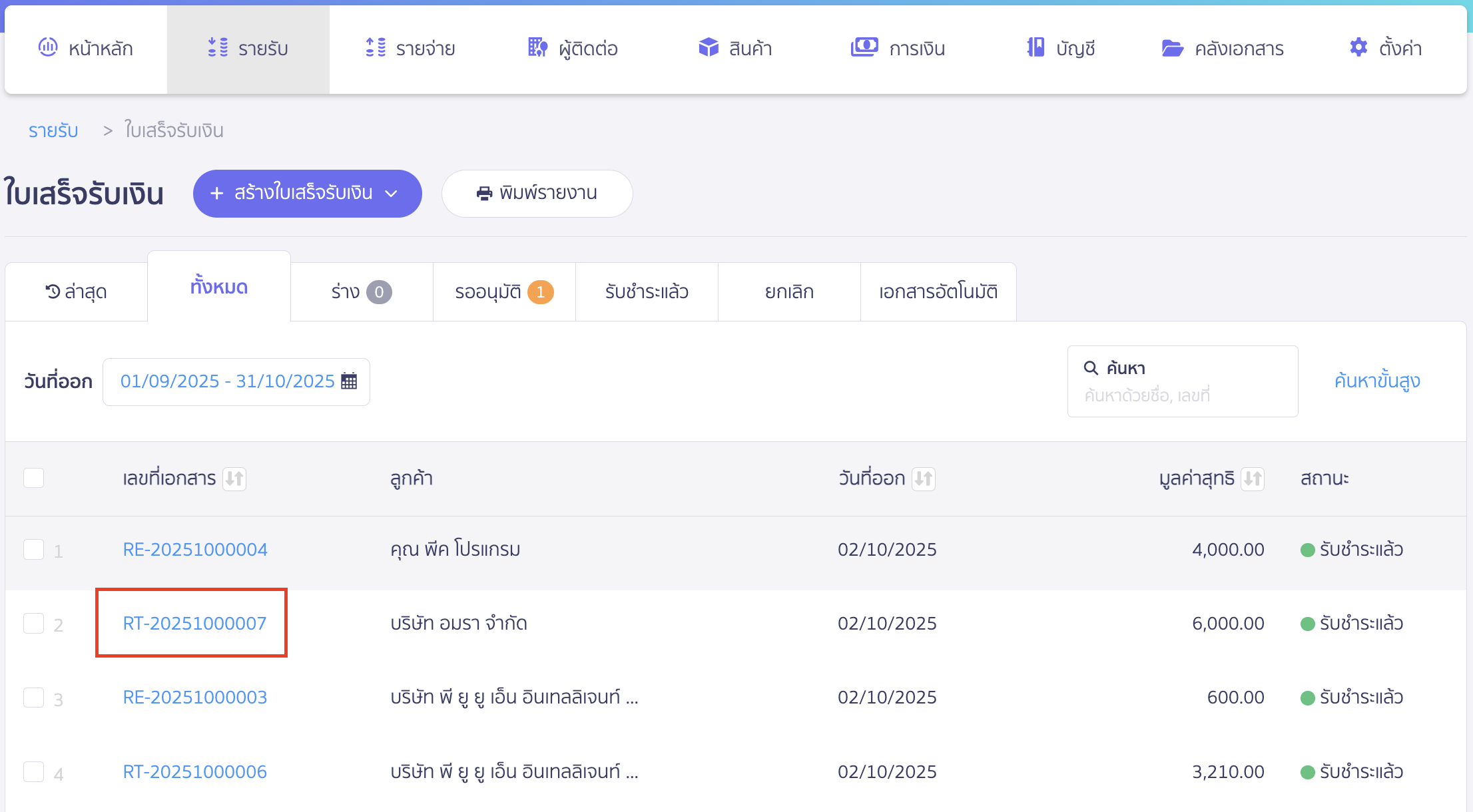Viewport: 1473px width, 812px height.
Task: Click the บัญชี ledger book icon
Action: 1035,47
